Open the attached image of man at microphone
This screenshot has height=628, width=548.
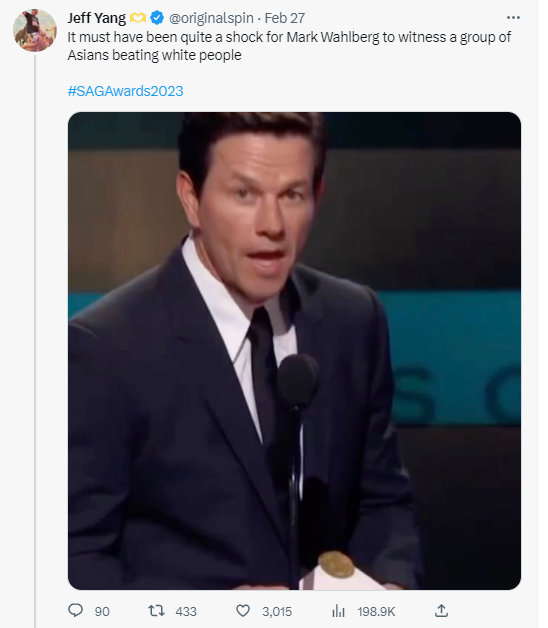(294, 350)
